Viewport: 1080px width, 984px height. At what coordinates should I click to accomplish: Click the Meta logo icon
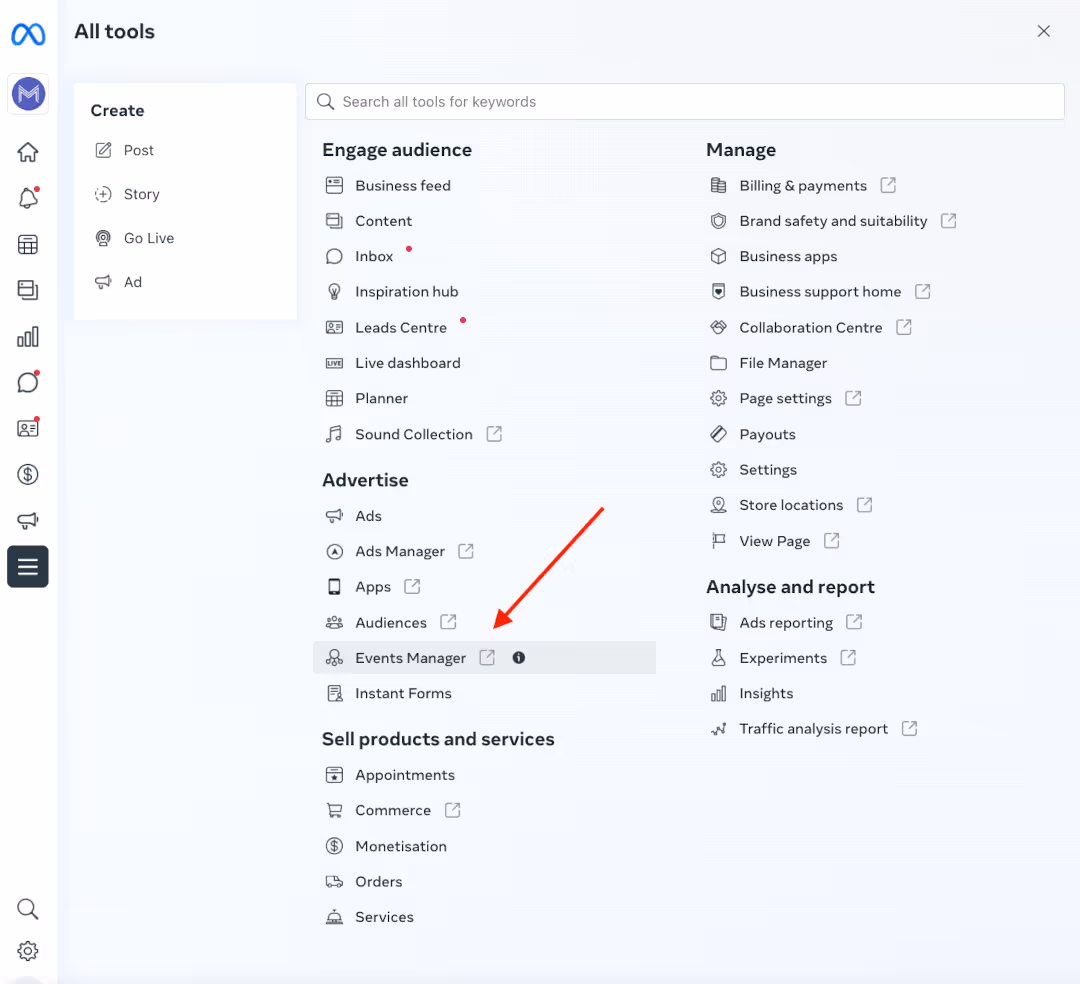pos(28,34)
